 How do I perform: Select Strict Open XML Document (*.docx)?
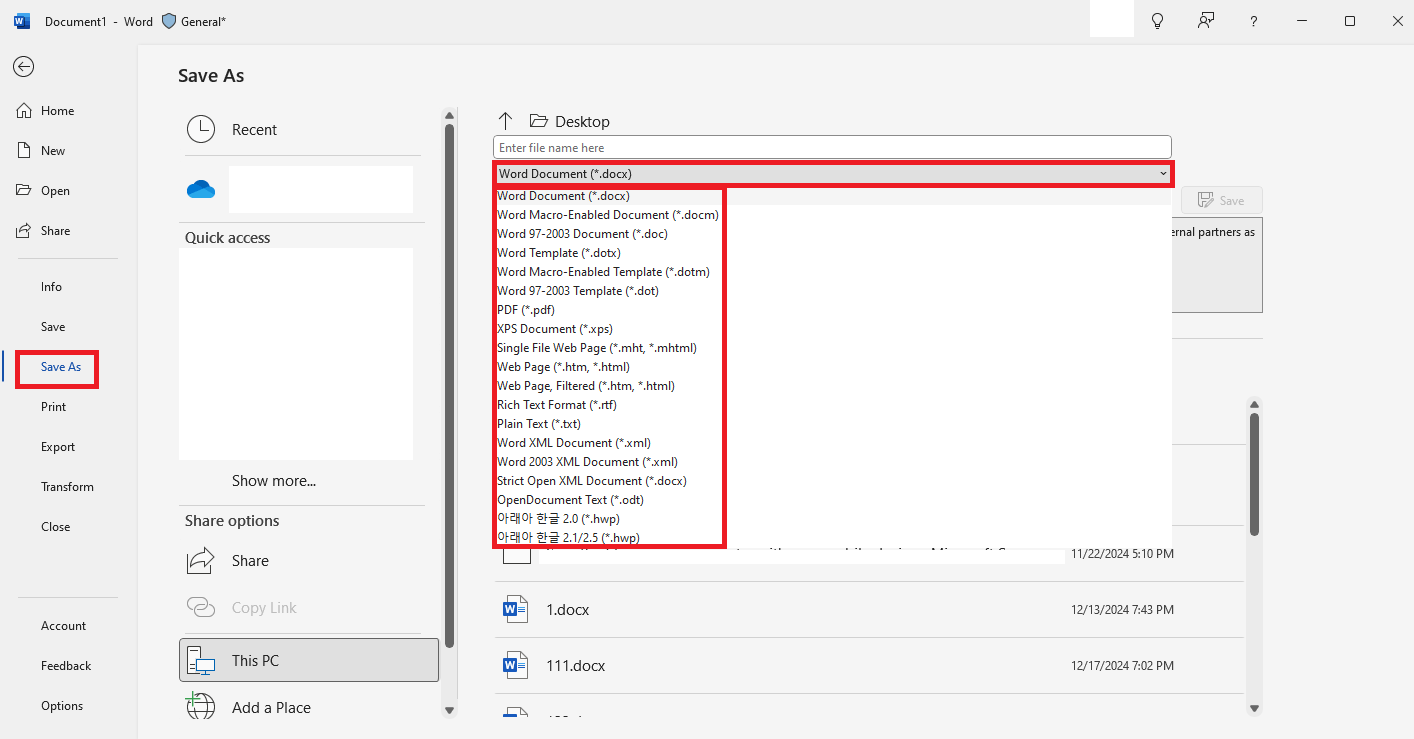coord(592,481)
